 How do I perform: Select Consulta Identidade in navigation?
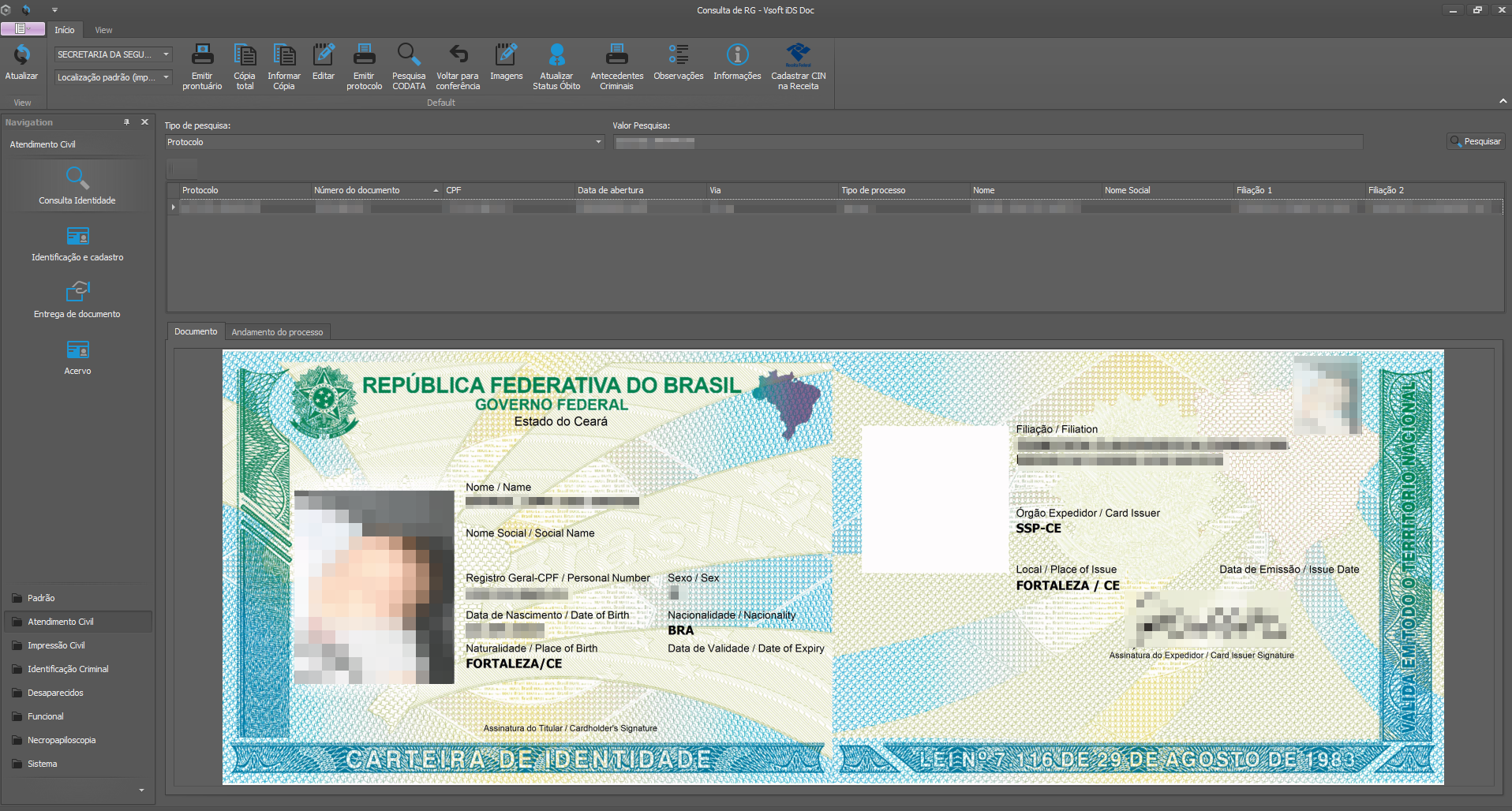click(77, 185)
